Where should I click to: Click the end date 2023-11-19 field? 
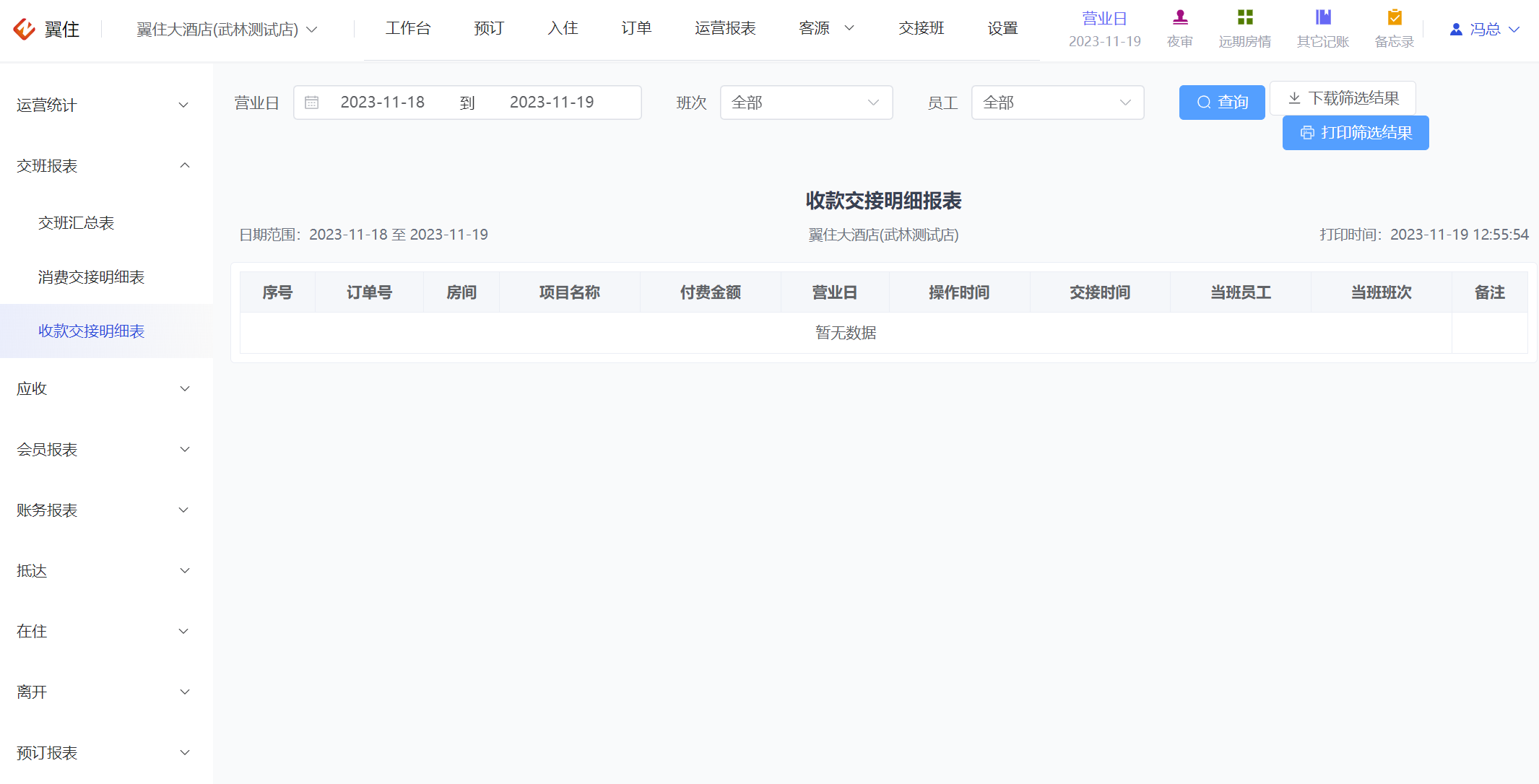(552, 103)
